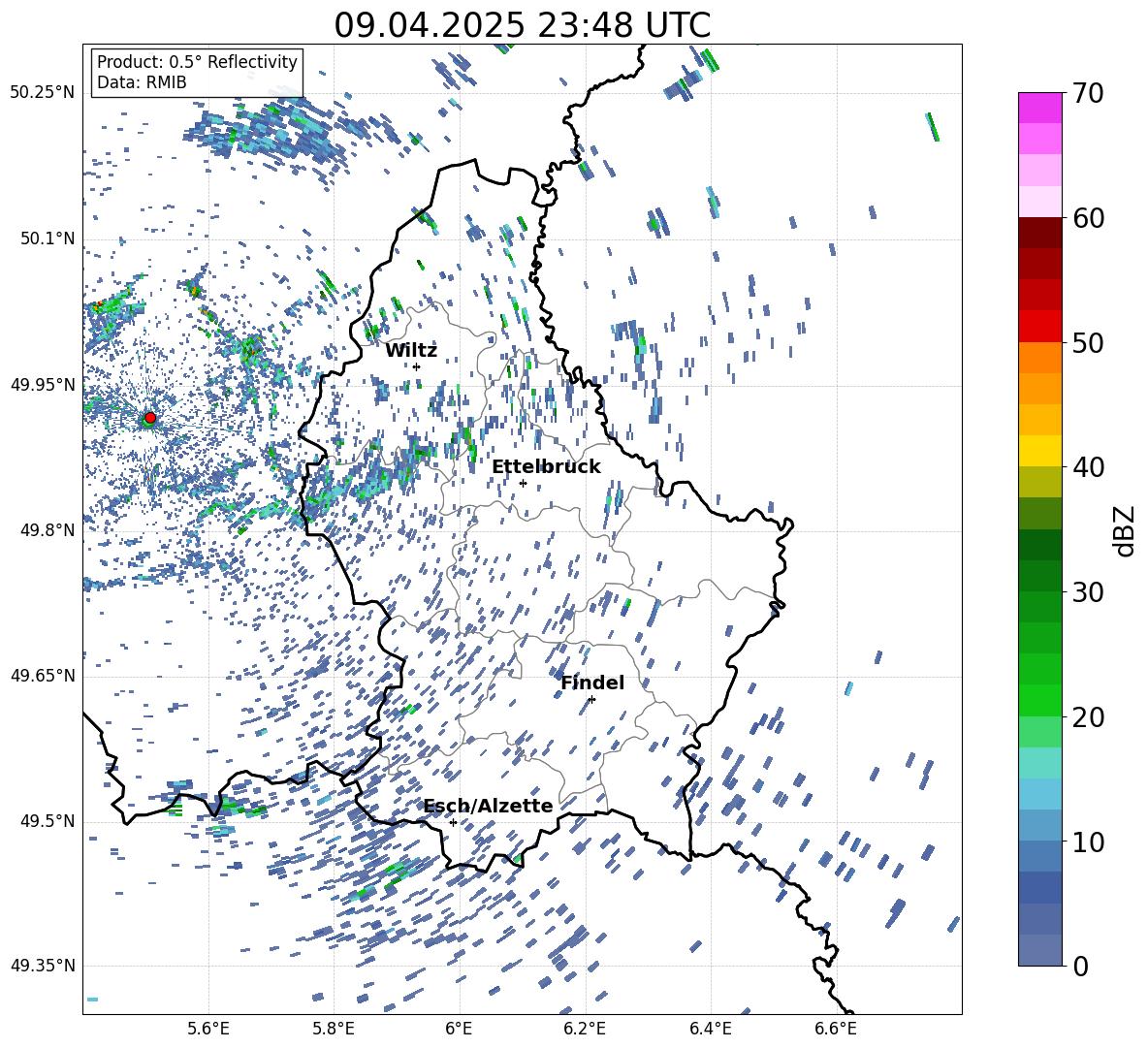Click the bright red colorbar segment near 50
This screenshot has width=1148, height=1048.
[1039, 327]
